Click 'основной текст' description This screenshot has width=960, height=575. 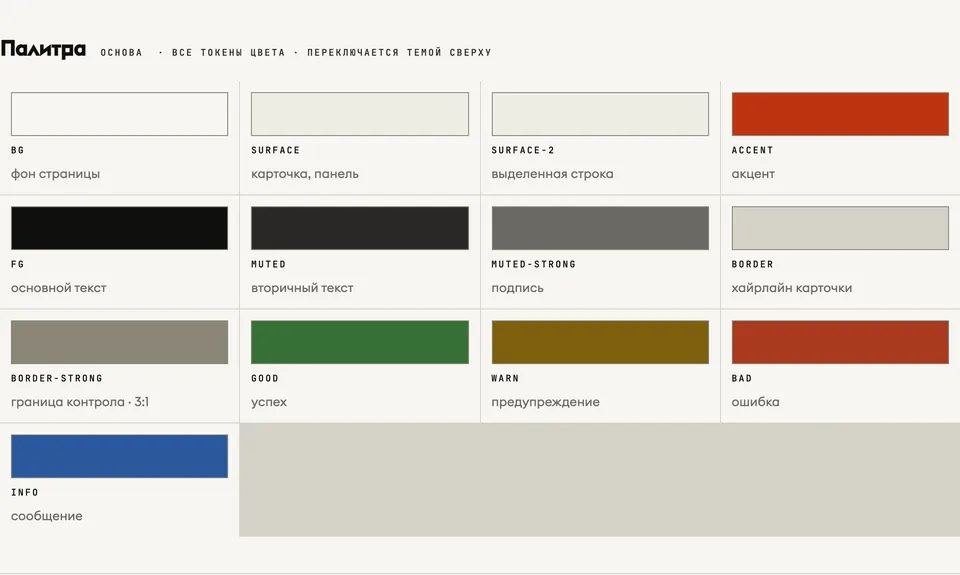(x=59, y=288)
